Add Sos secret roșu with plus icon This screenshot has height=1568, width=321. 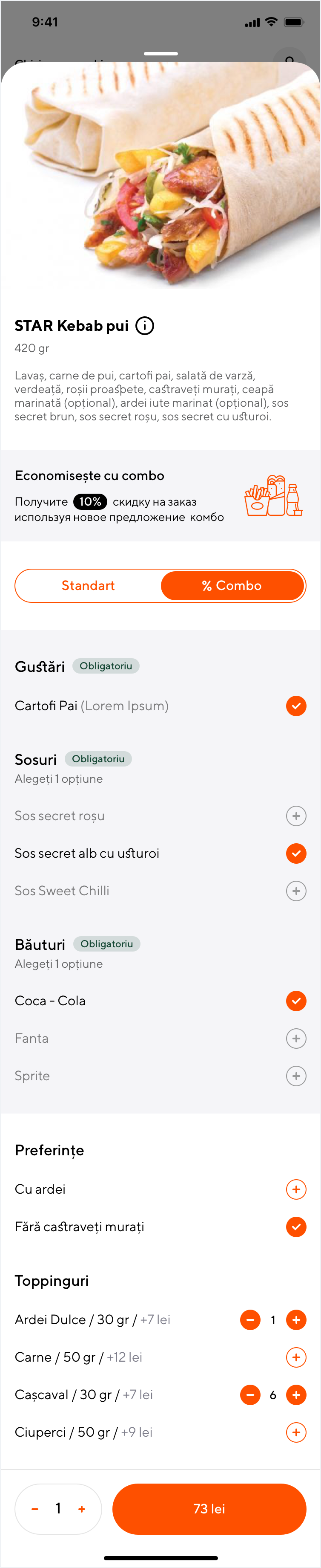click(x=296, y=816)
